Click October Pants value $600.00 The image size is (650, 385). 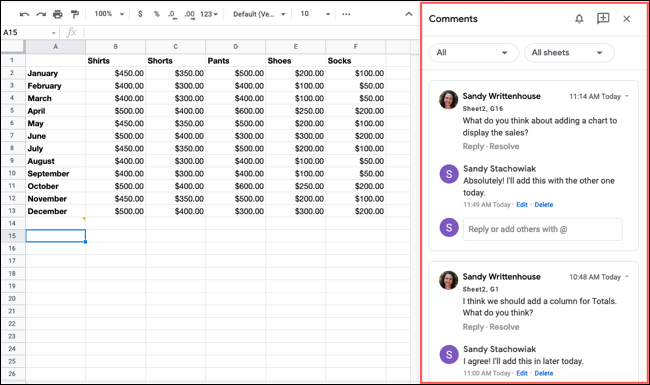click(235, 186)
